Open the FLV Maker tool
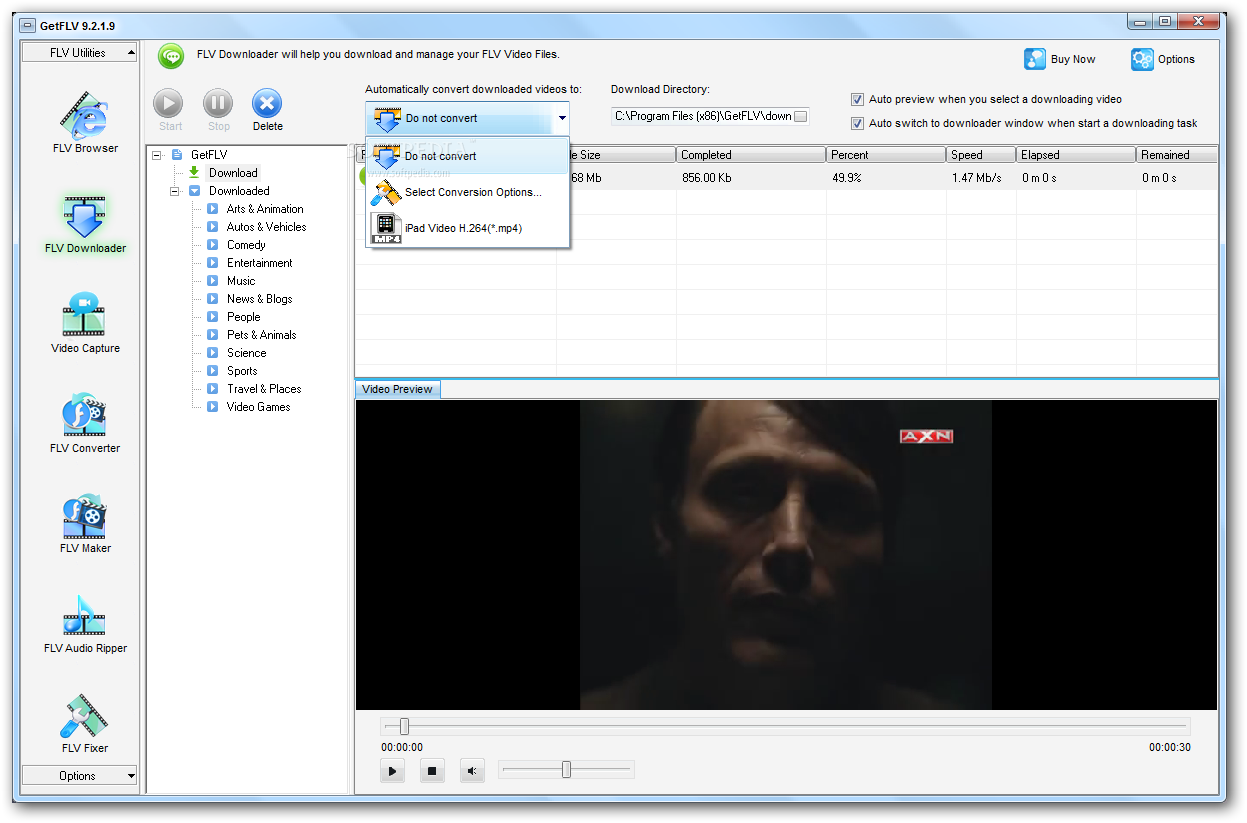 [85, 522]
